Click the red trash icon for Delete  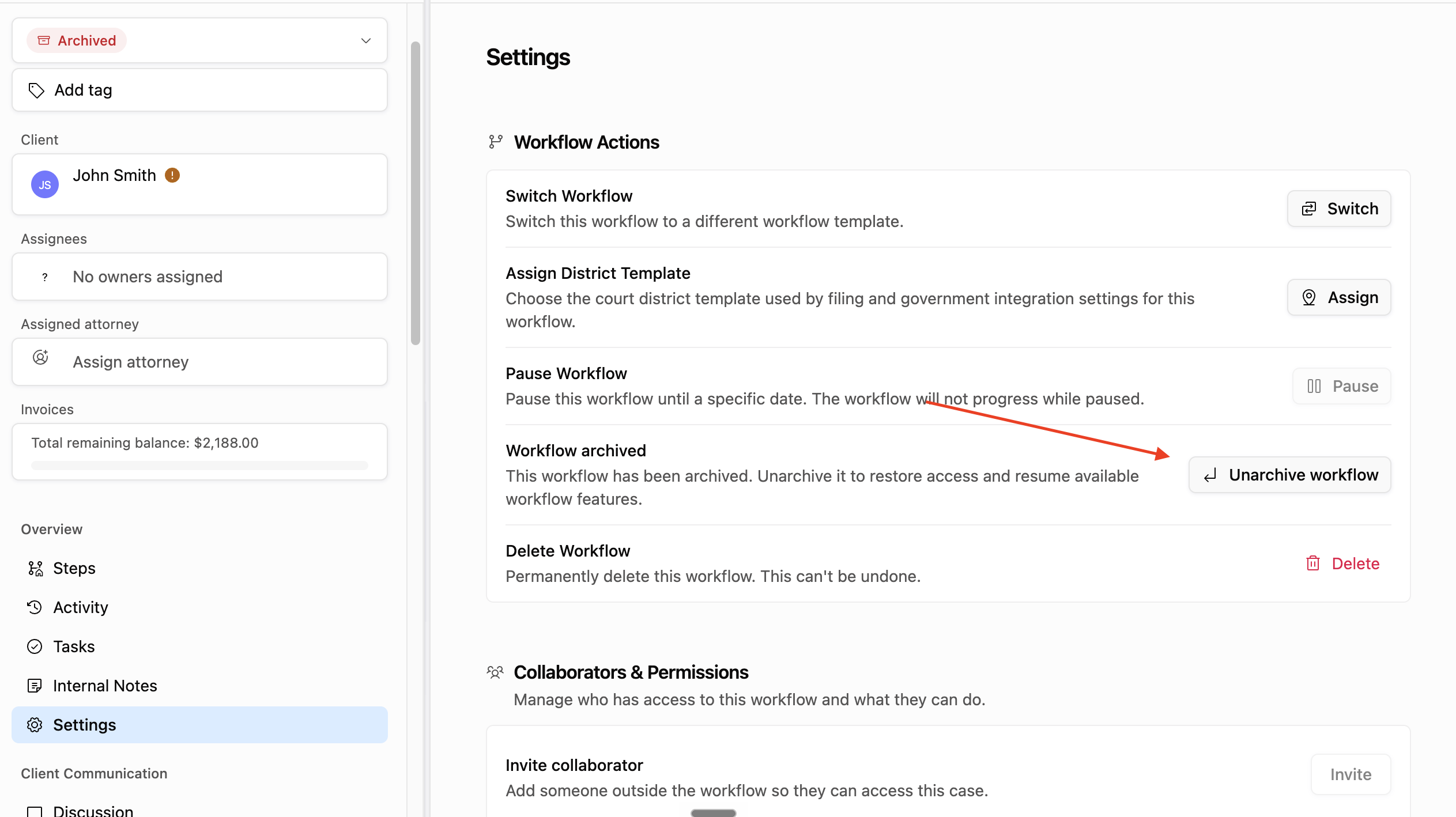(x=1312, y=563)
